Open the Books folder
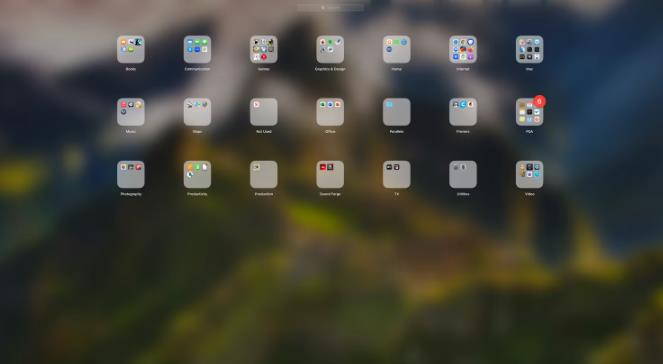This screenshot has width=663, height=364. pos(131,49)
